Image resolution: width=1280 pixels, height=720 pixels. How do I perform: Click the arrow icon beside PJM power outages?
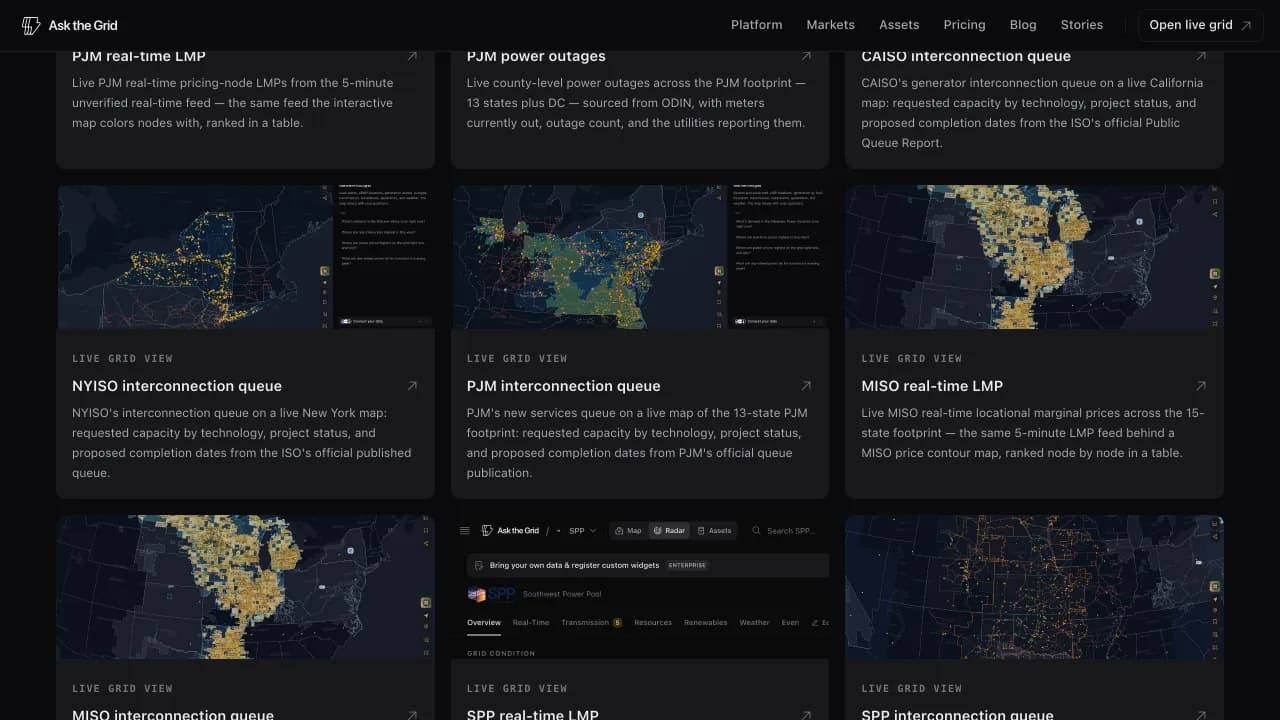(x=806, y=56)
